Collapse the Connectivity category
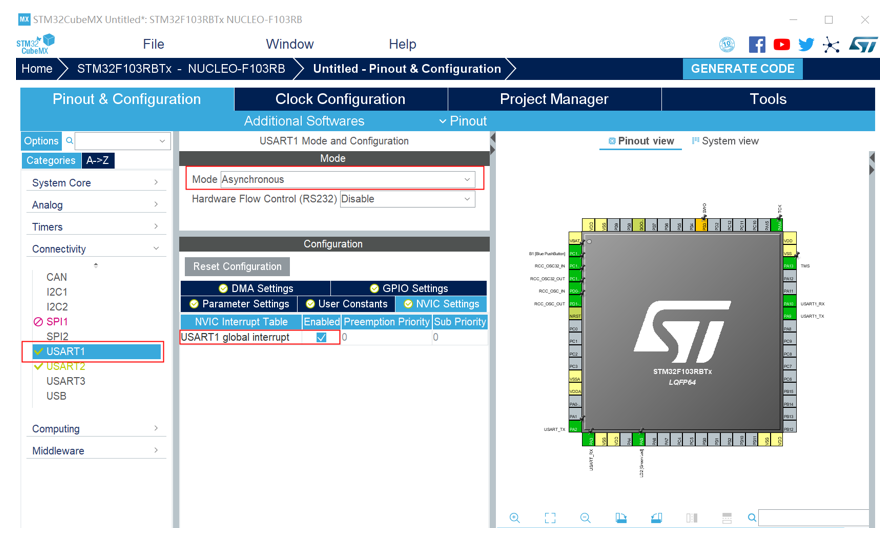 pyautogui.click(x=95, y=249)
